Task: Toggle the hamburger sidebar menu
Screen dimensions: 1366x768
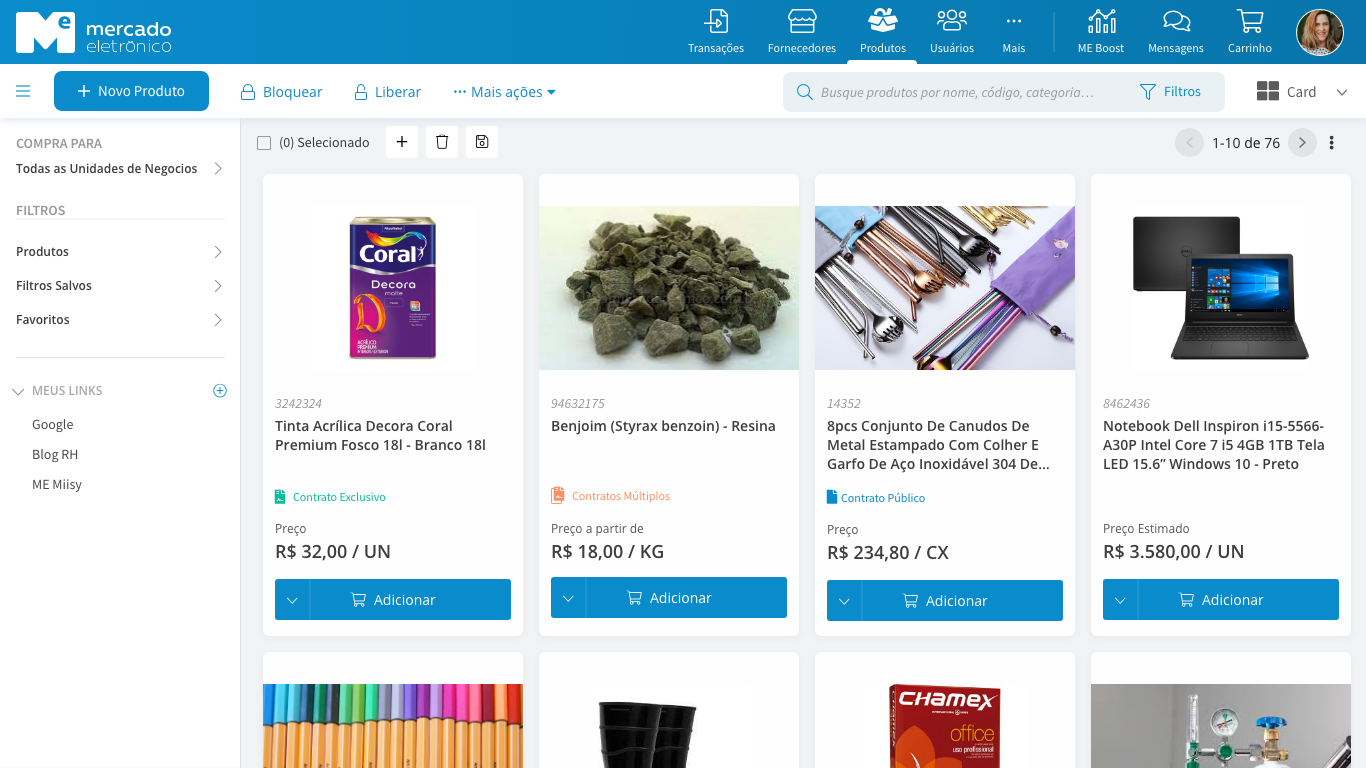Action: point(23,91)
